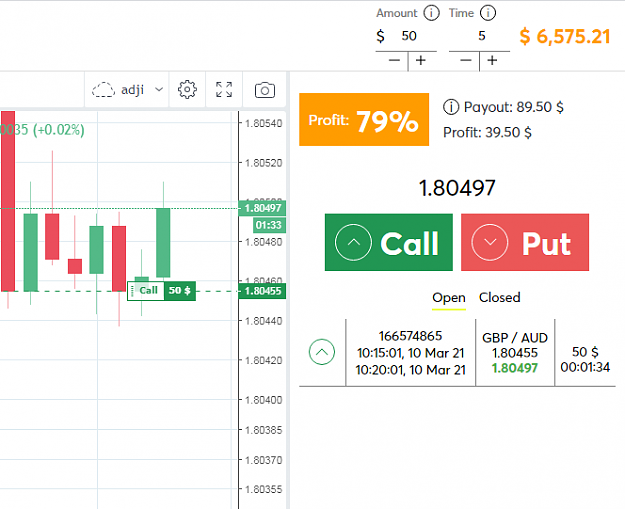Click the Call 50 $ marker on chart
Screen dimensions: 625x509
[x=161, y=291]
